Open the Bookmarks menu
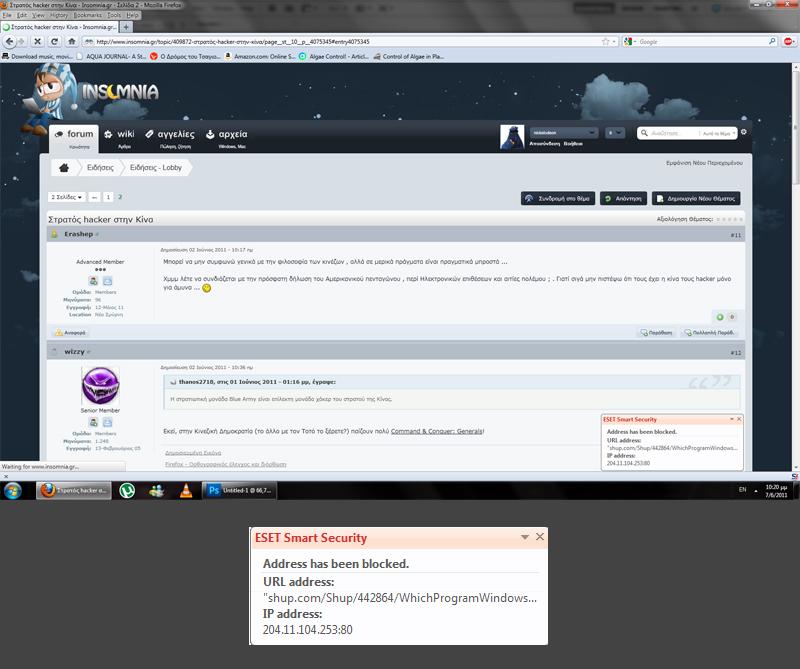The height and width of the screenshot is (669, 800). (87, 15)
